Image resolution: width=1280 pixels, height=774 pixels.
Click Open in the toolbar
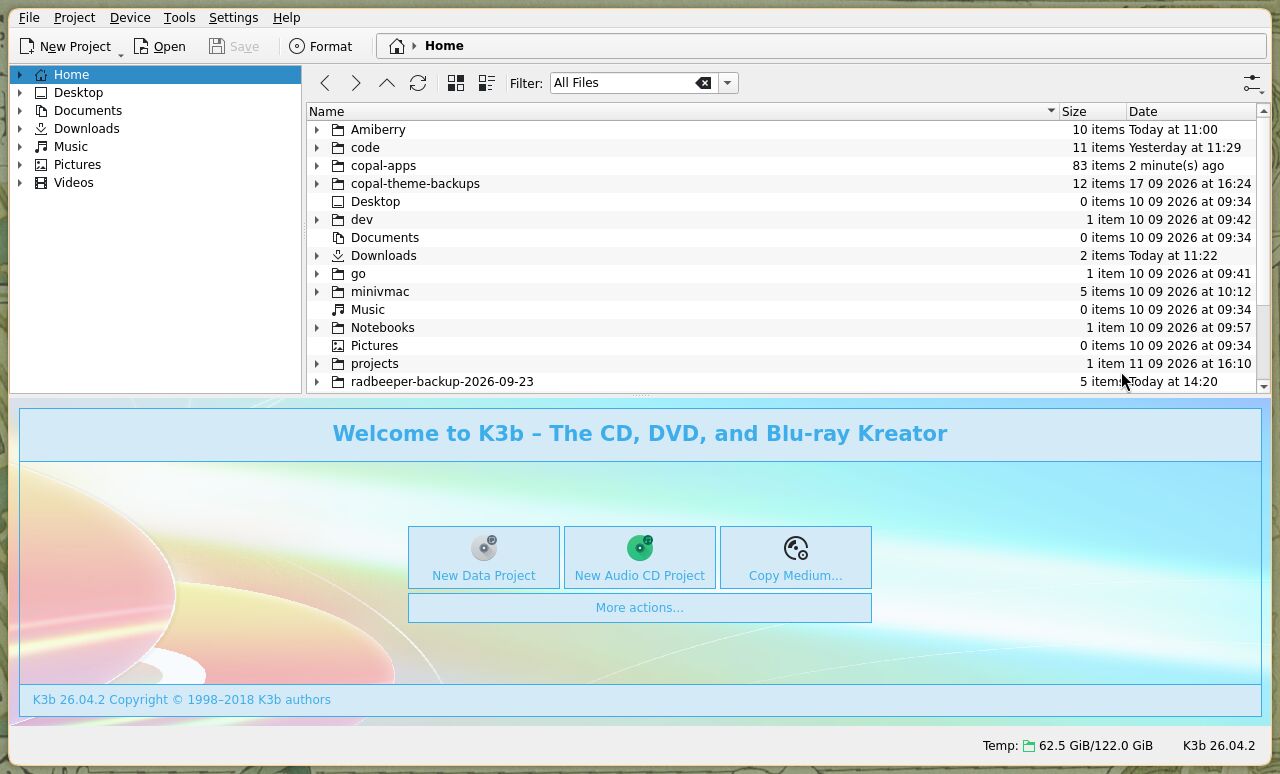tap(159, 46)
